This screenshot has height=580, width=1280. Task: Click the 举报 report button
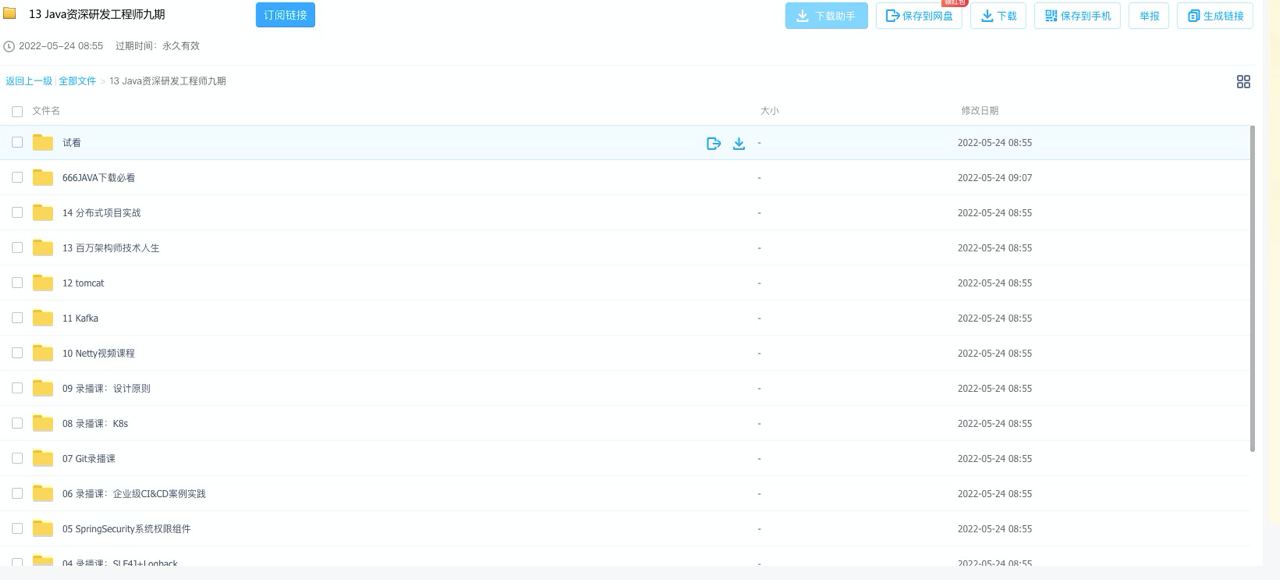coord(1148,16)
